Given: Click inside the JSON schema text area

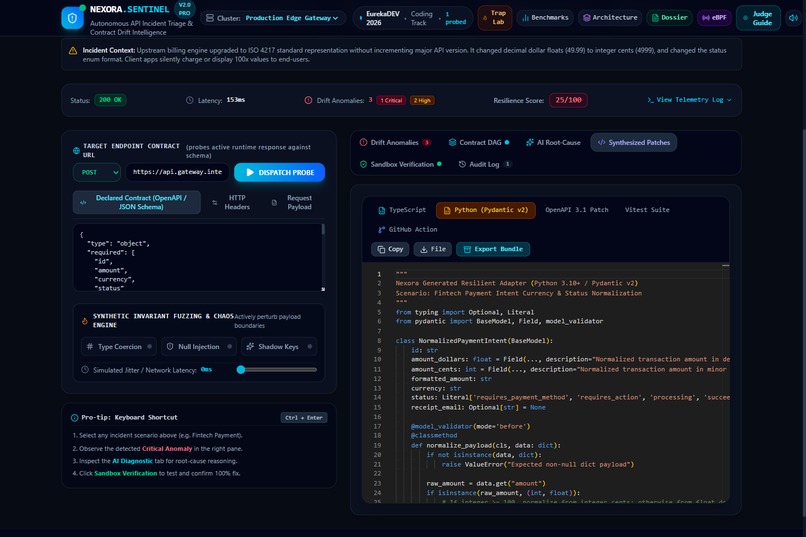Looking at the screenshot, I should click(x=197, y=257).
